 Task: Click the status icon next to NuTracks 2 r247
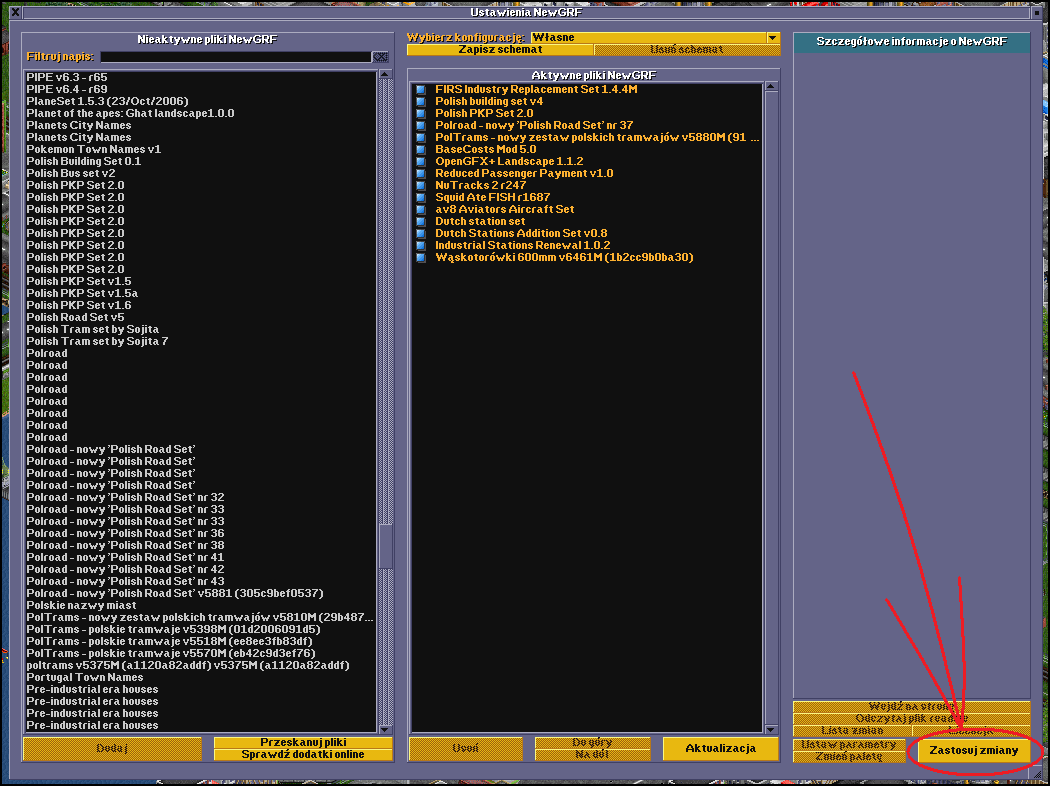pyautogui.click(x=421, y=186)
